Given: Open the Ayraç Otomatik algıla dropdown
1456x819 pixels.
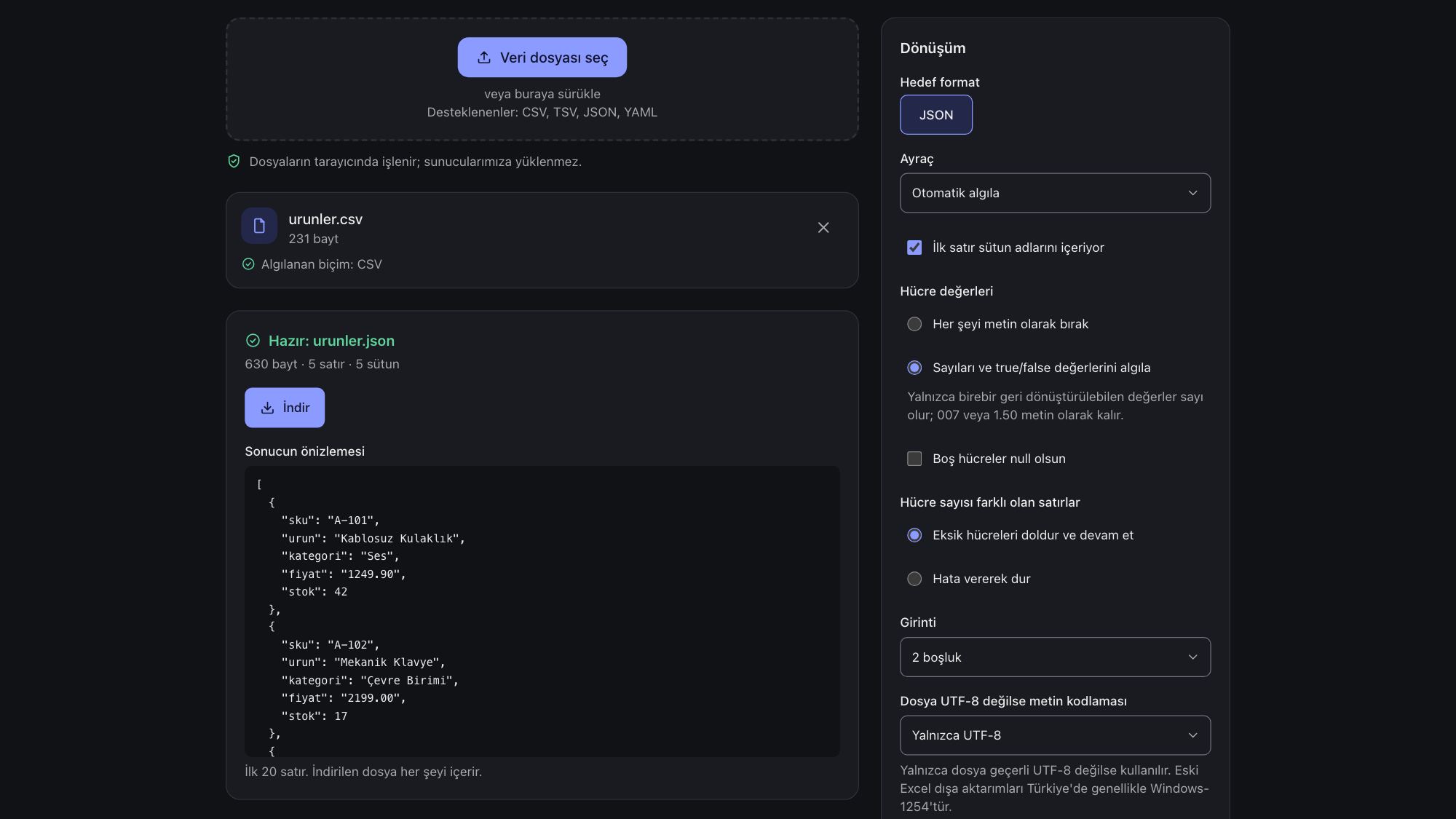Looking at the screenshot, I should pos(1055,193).
